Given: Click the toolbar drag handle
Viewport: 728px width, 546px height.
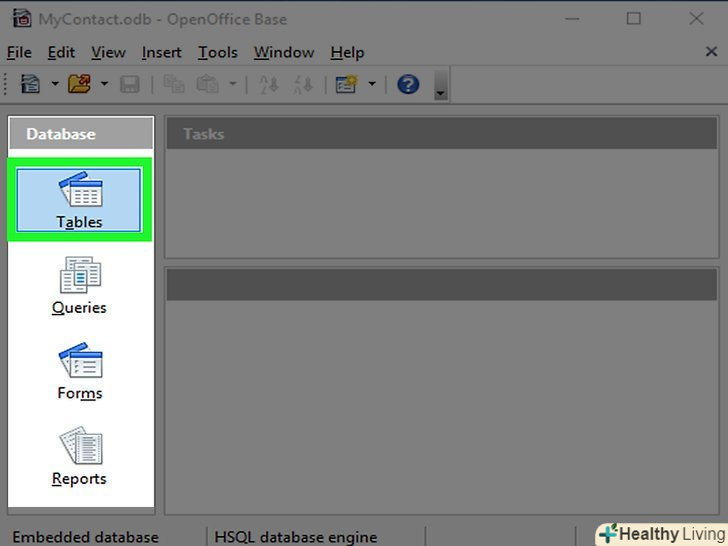Looking at the screenshot, I should [6, 84].
